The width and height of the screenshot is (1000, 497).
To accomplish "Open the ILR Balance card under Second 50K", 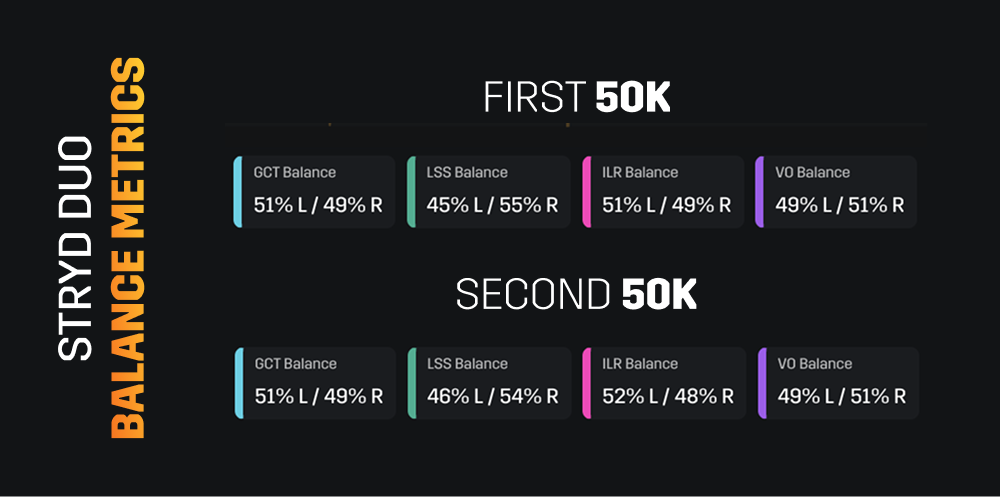I will [x=664, y=383].
